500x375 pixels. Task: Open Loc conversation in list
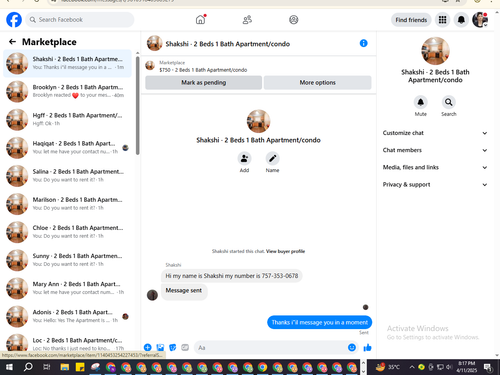tap(67, 343)
